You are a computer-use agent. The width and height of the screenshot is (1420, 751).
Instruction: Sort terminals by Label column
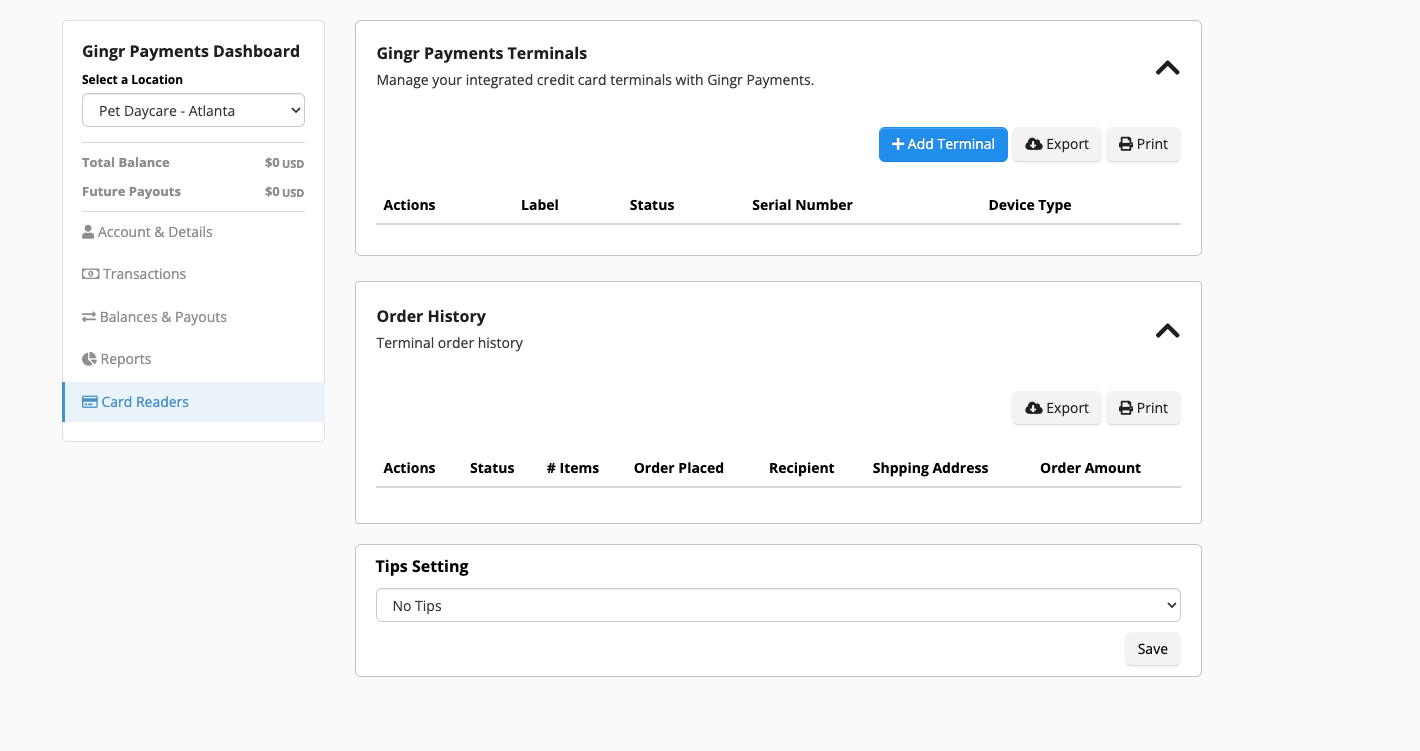[x=540, y=205]
